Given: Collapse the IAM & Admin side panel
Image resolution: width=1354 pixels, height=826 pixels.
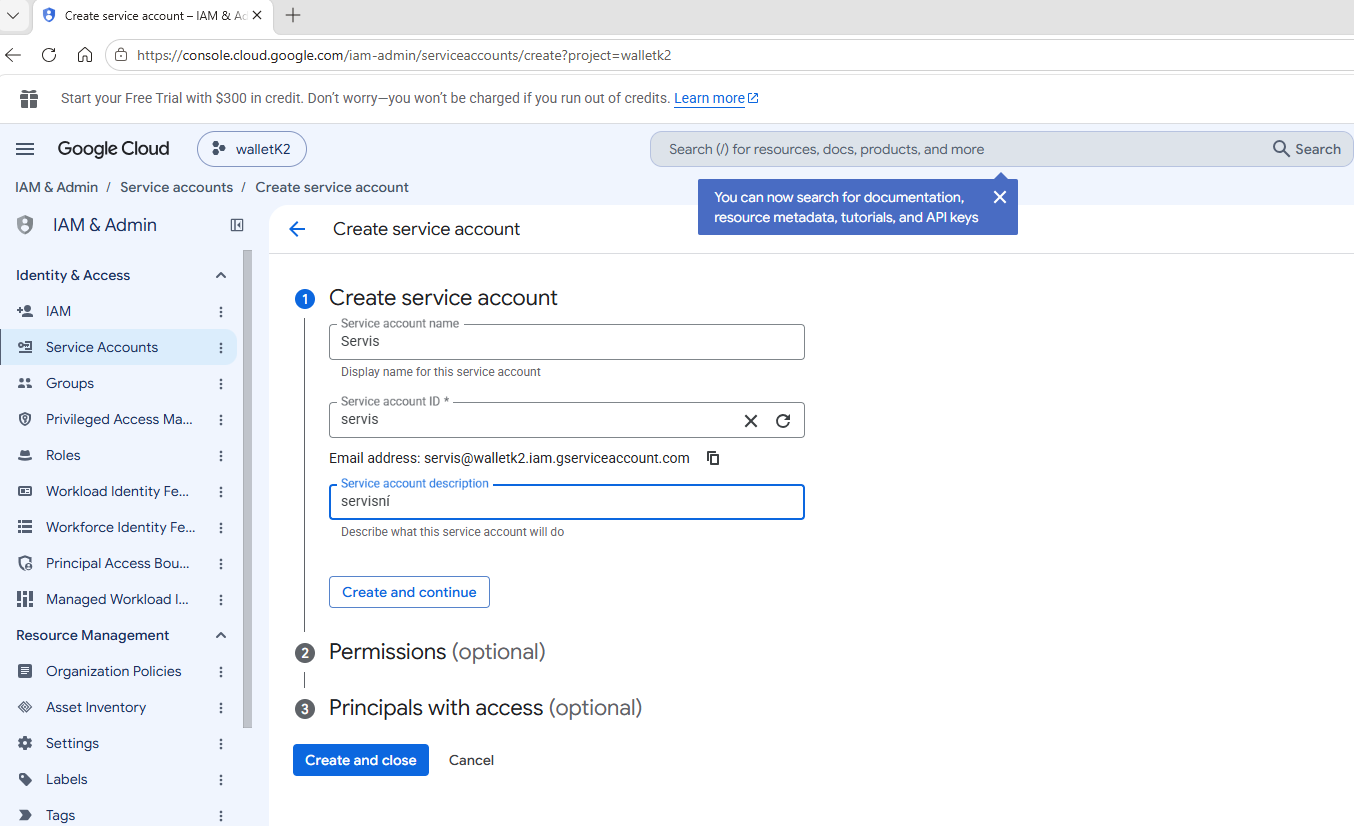Looking at the screenshot, I should pos(237,225).
